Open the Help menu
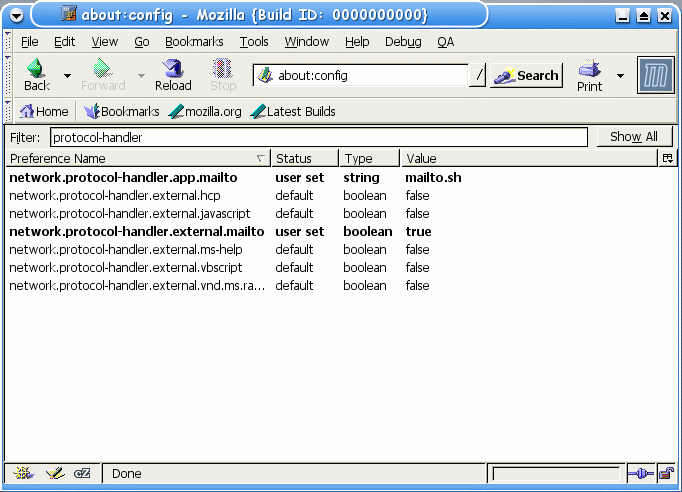The height and width of the screenshot is (492, 682). click(x=357, y=42)
